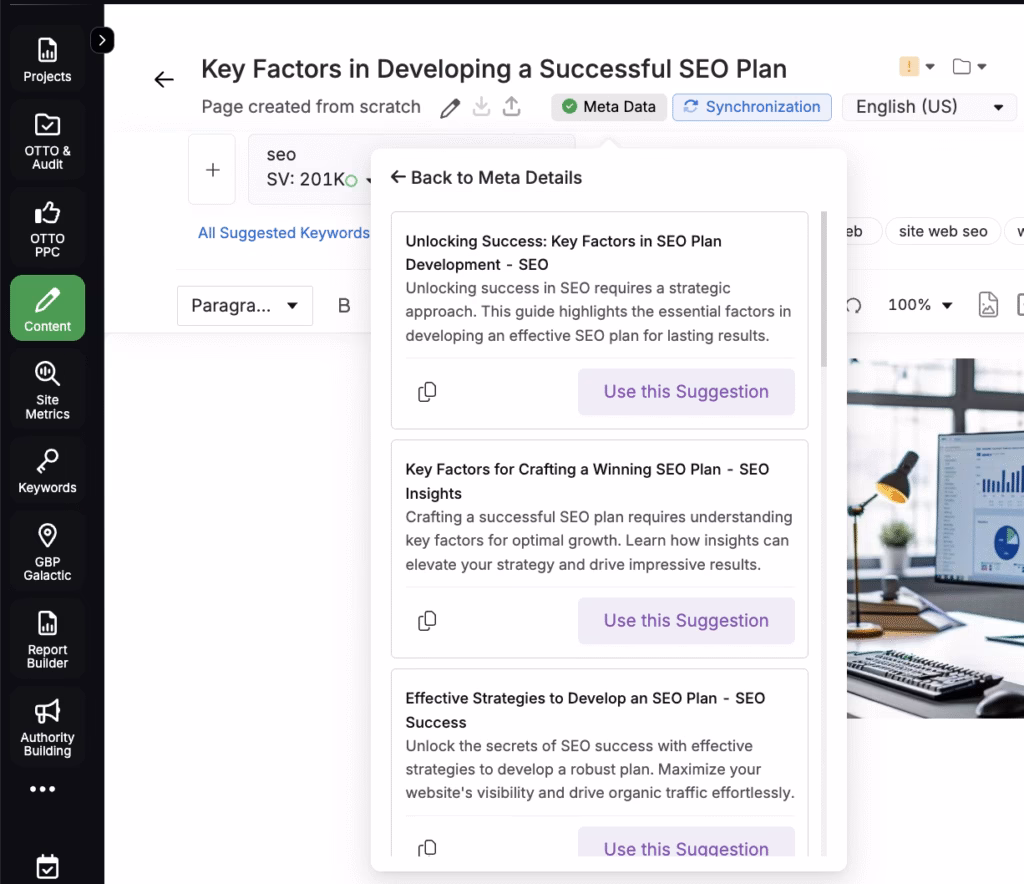The width and height of the screenshot is (1024, 884).
Task: Open Report Builder
Action: [x=47, y=639]
